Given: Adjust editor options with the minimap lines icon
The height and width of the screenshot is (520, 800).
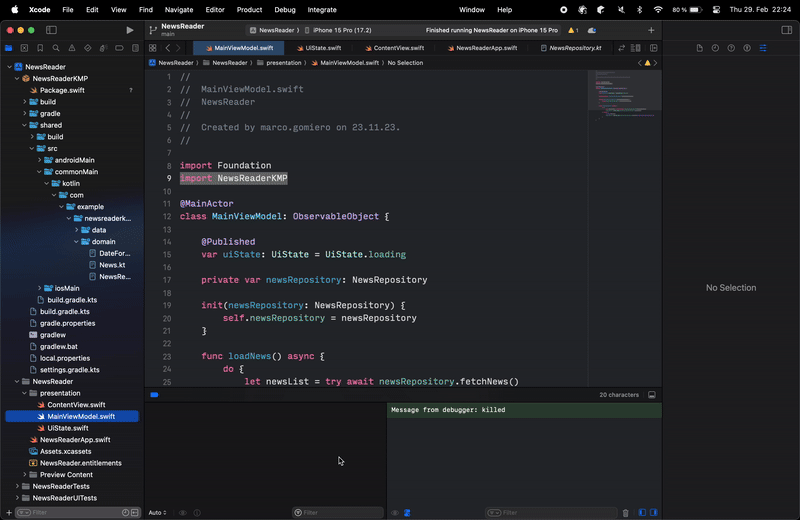Looking at the screenshot, I should tap(636, 48).
